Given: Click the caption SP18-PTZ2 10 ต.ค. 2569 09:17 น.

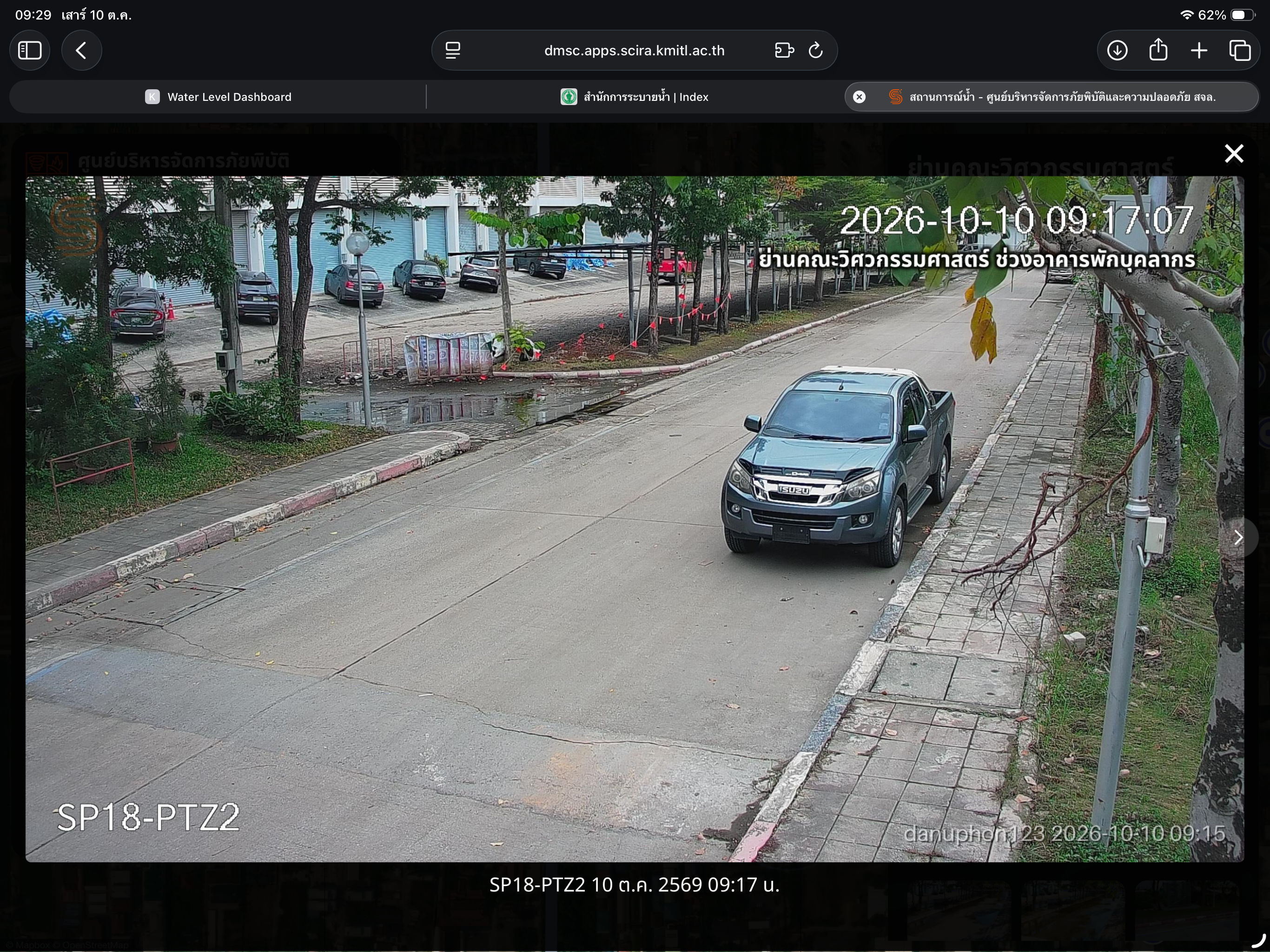Looking at the screenshot, I should click(x=635, y=885).
